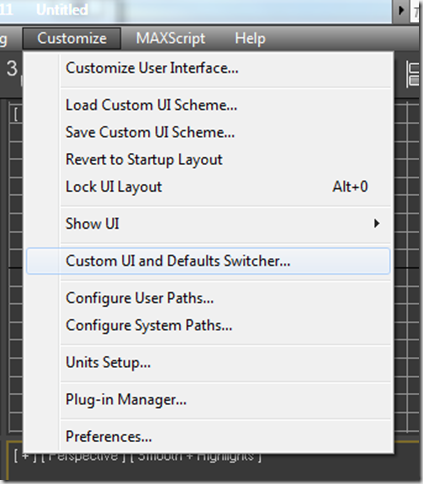
Task: Open the Help menu
Action: (250, 38)
